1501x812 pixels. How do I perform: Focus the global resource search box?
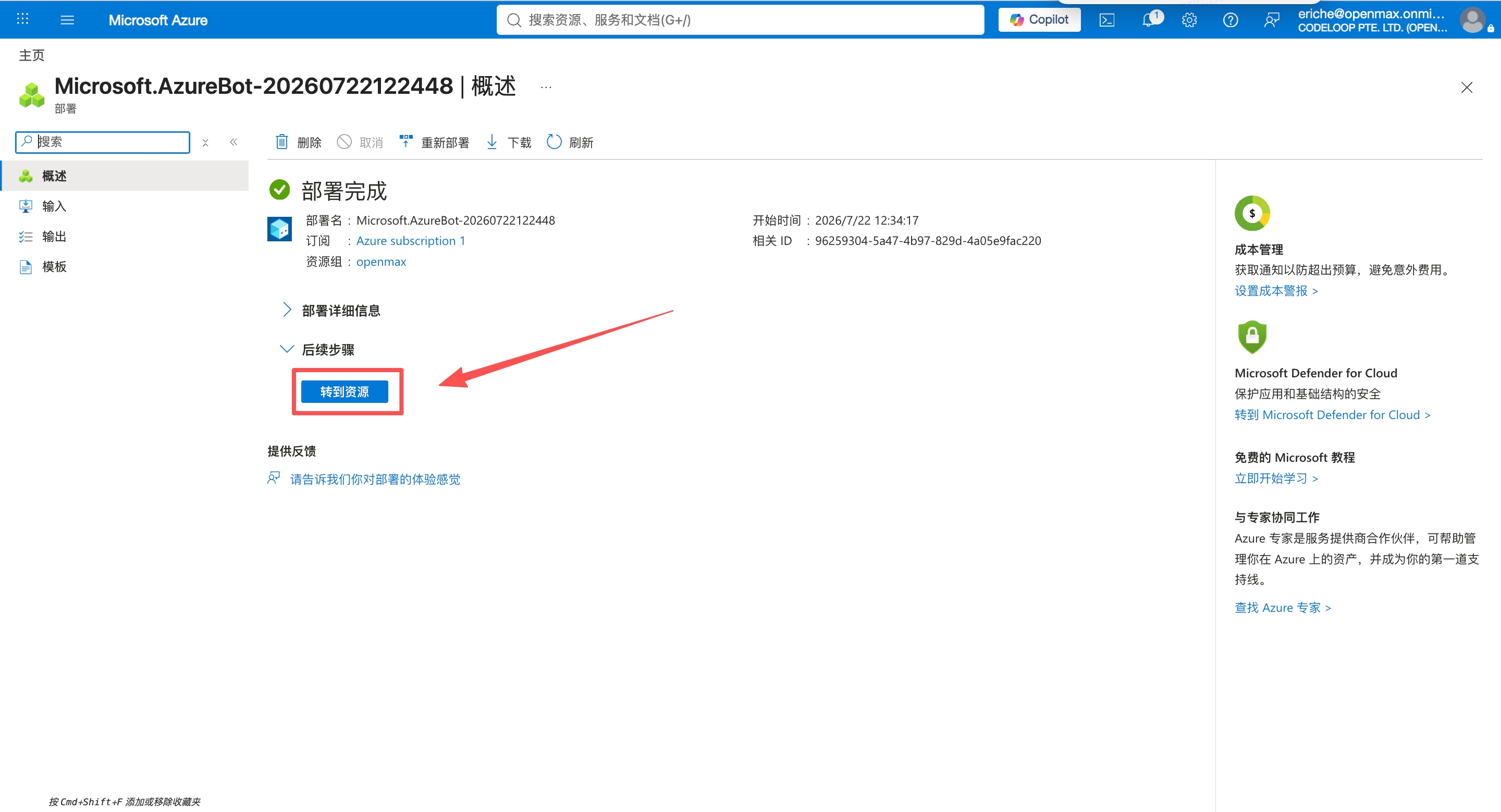pyautogui.click(x=740, y=20)
